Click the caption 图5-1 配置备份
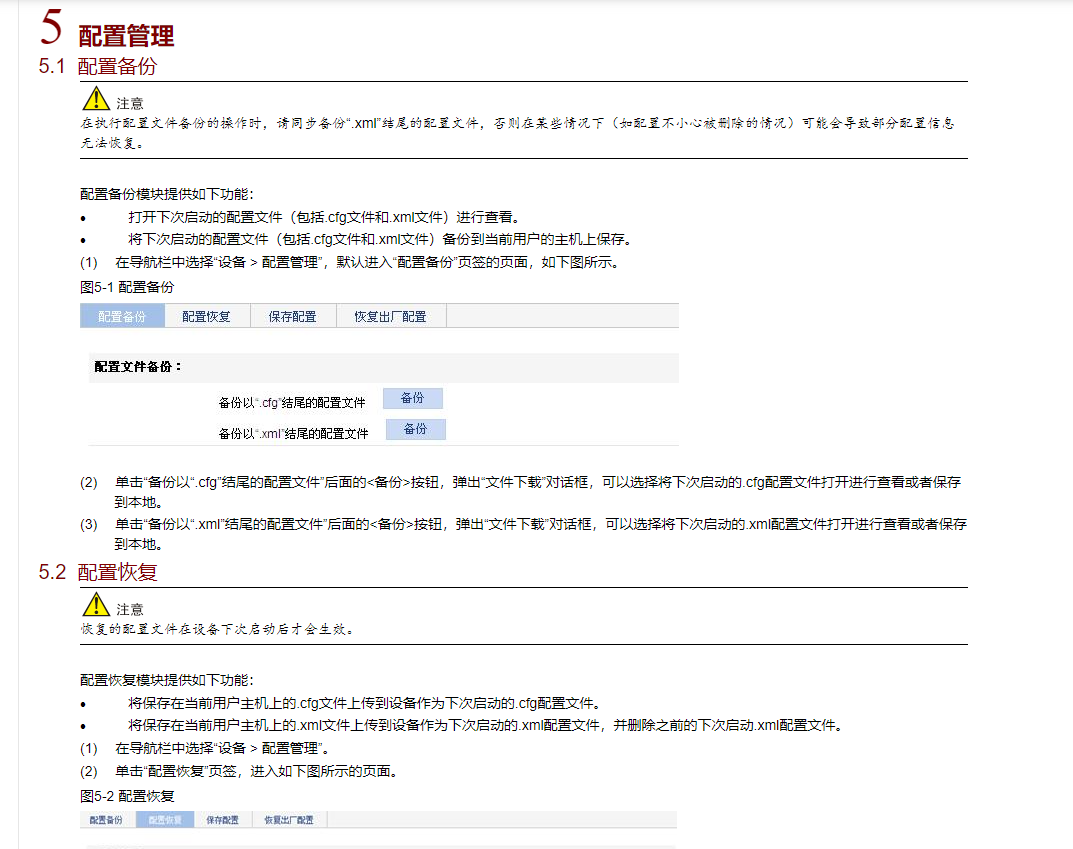The width and height of the screenshot is (1073, 849). [127, 287]
